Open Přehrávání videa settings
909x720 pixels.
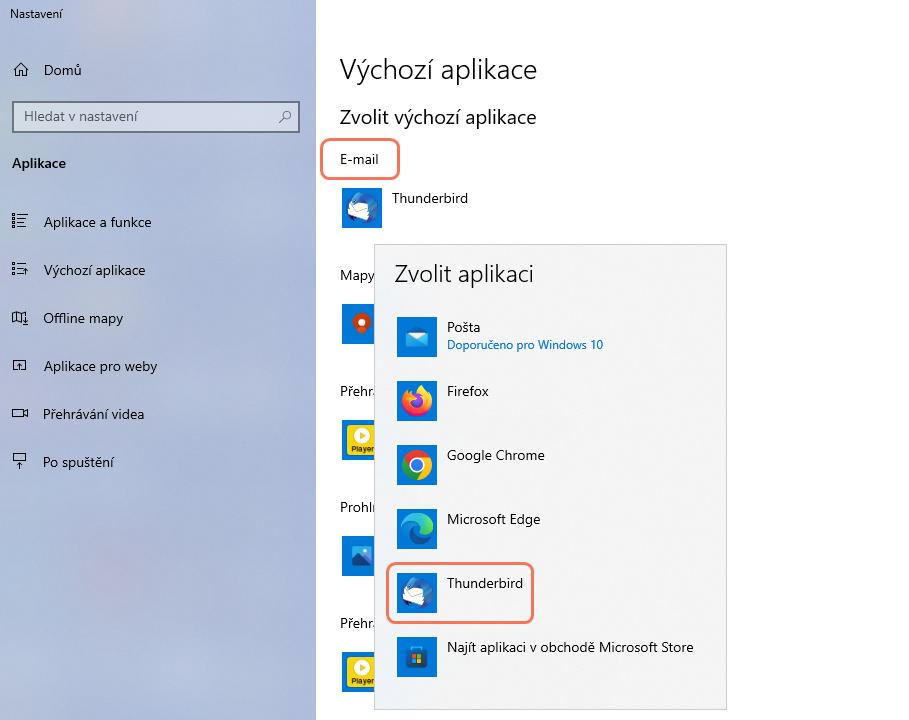(93, 414)
